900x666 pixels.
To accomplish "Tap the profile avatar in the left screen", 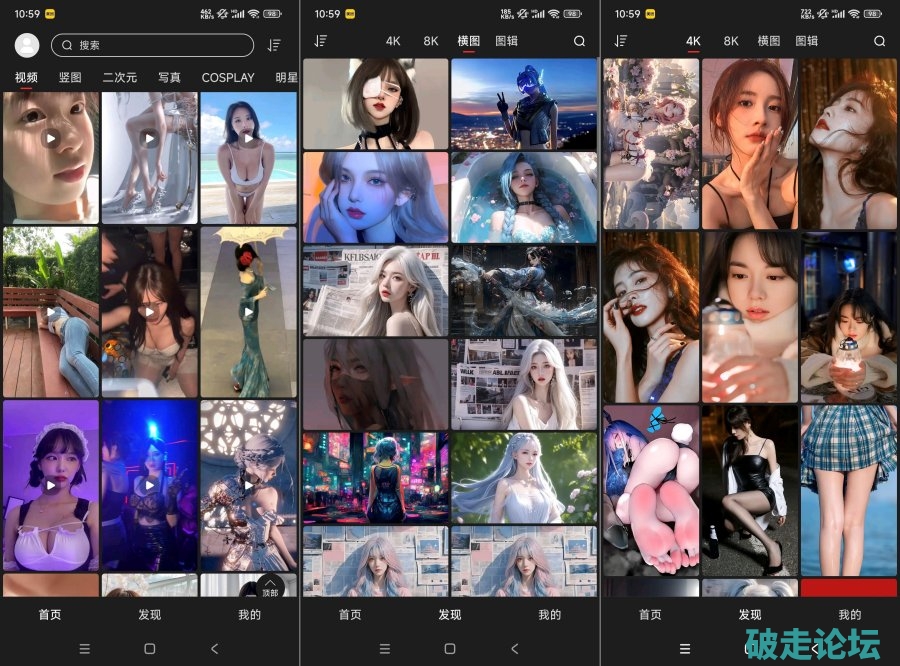I will coord(28,45).
